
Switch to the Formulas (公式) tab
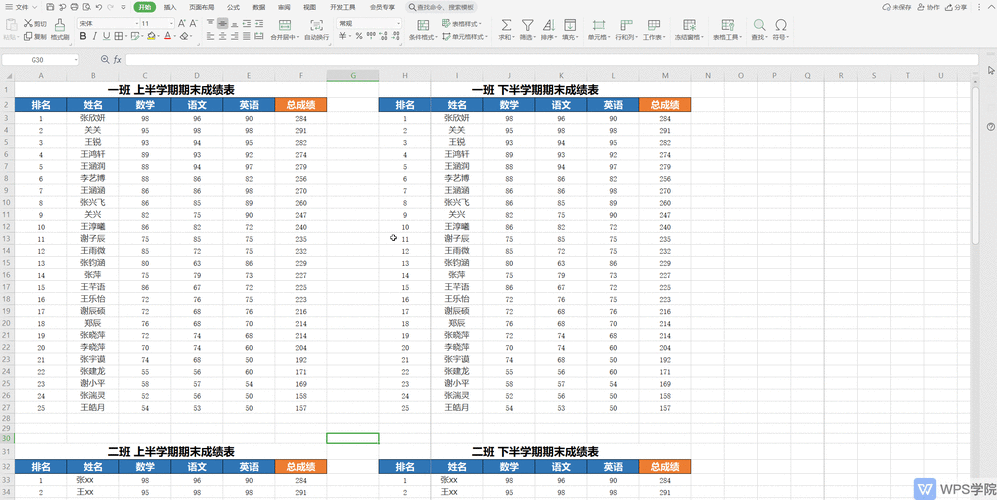click(x=233, y=8)
